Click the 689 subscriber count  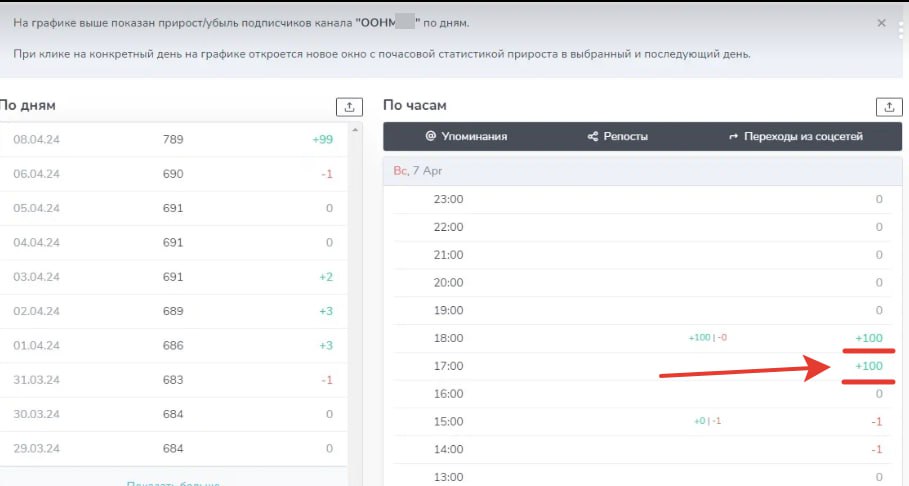click(173, 311)
